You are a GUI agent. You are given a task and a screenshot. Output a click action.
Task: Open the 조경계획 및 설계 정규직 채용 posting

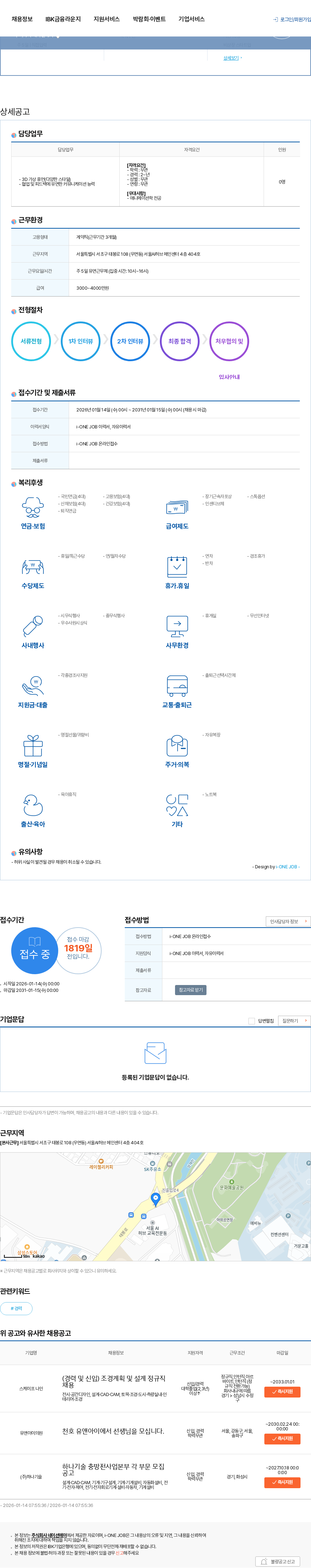click(114, 1382)
